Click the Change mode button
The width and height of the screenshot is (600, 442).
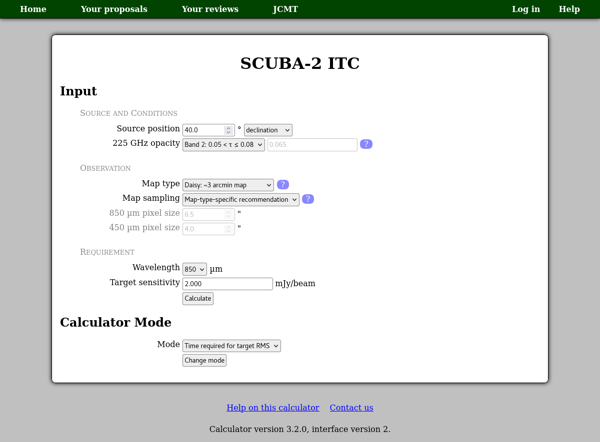coord(204,360)
